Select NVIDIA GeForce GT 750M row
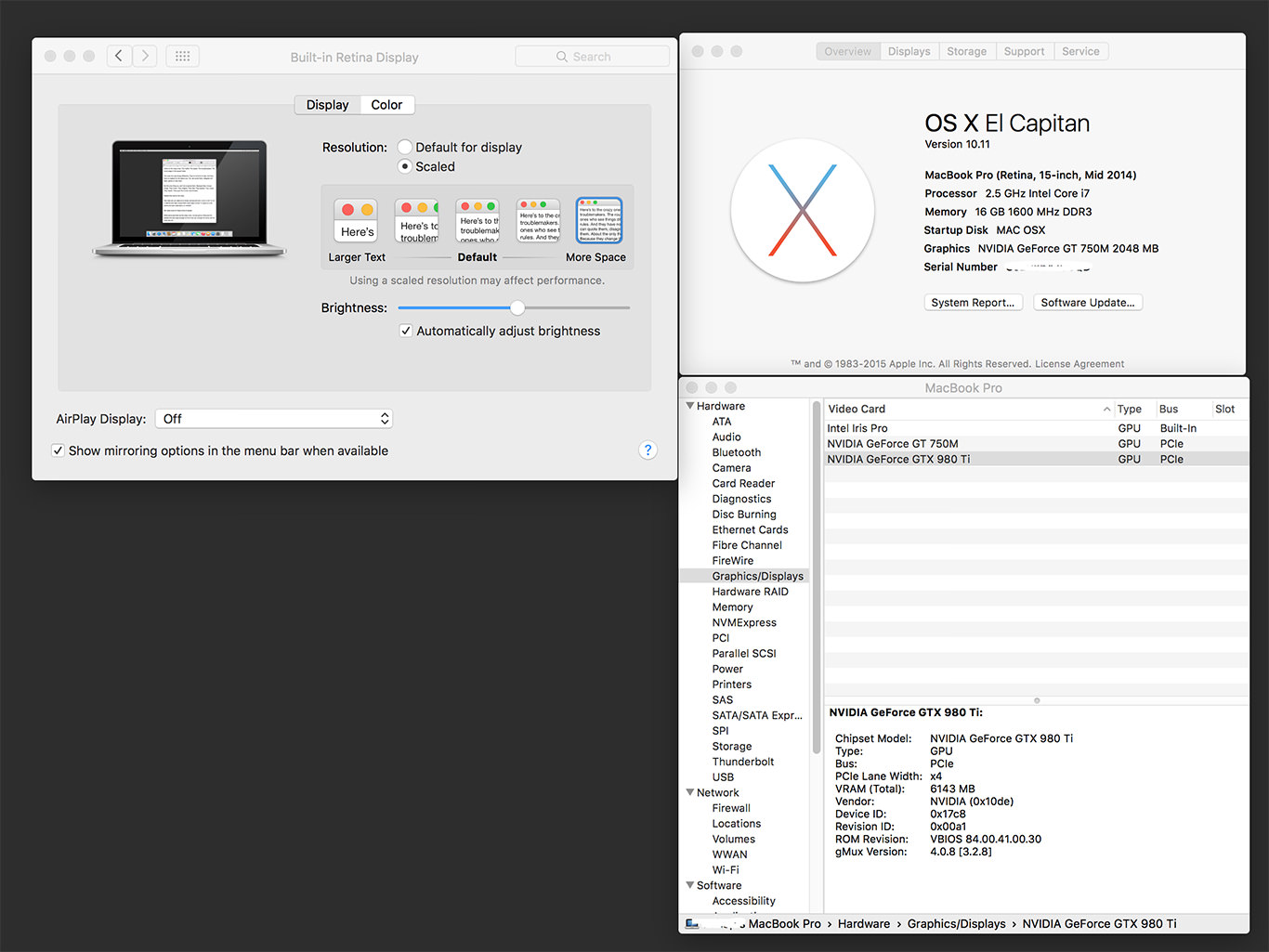This screenshot has width=1269, height=952. pos(1036,444)
